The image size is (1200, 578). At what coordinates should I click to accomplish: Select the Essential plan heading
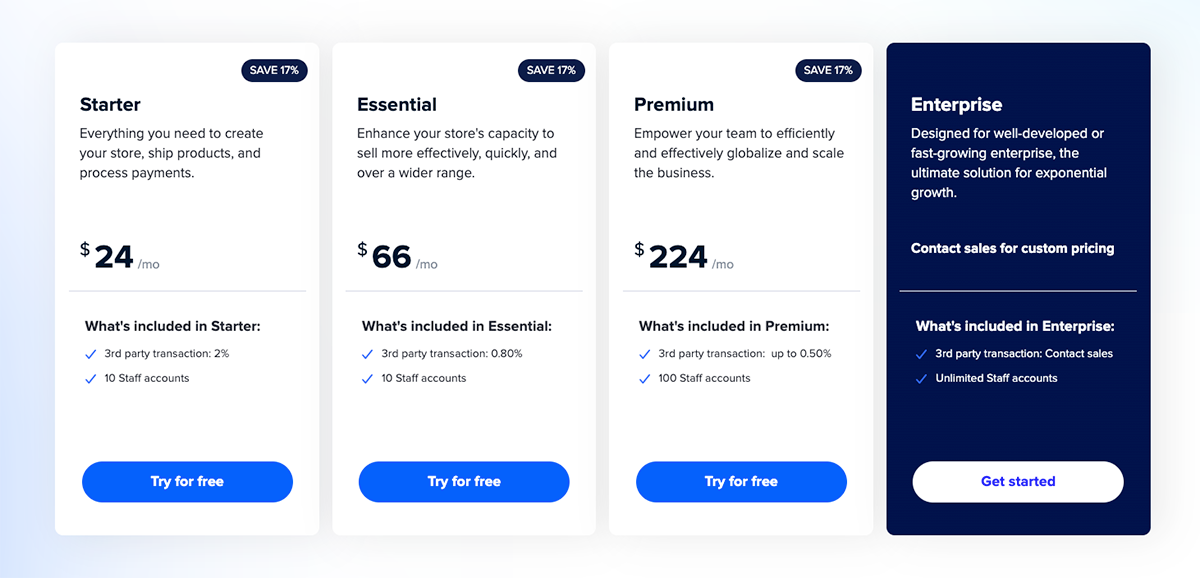(x=397, y=104)
